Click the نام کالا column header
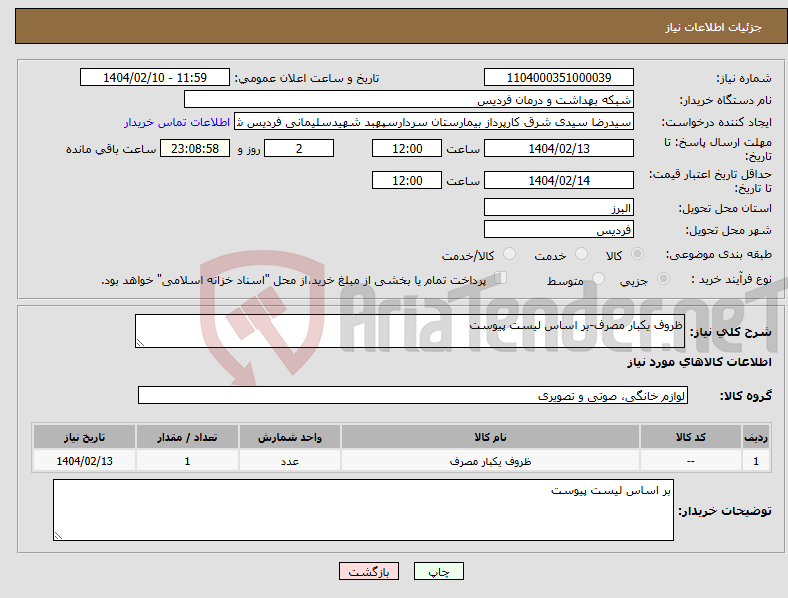The width and height of the screenshot is (788, 598). tap(490, 437)
